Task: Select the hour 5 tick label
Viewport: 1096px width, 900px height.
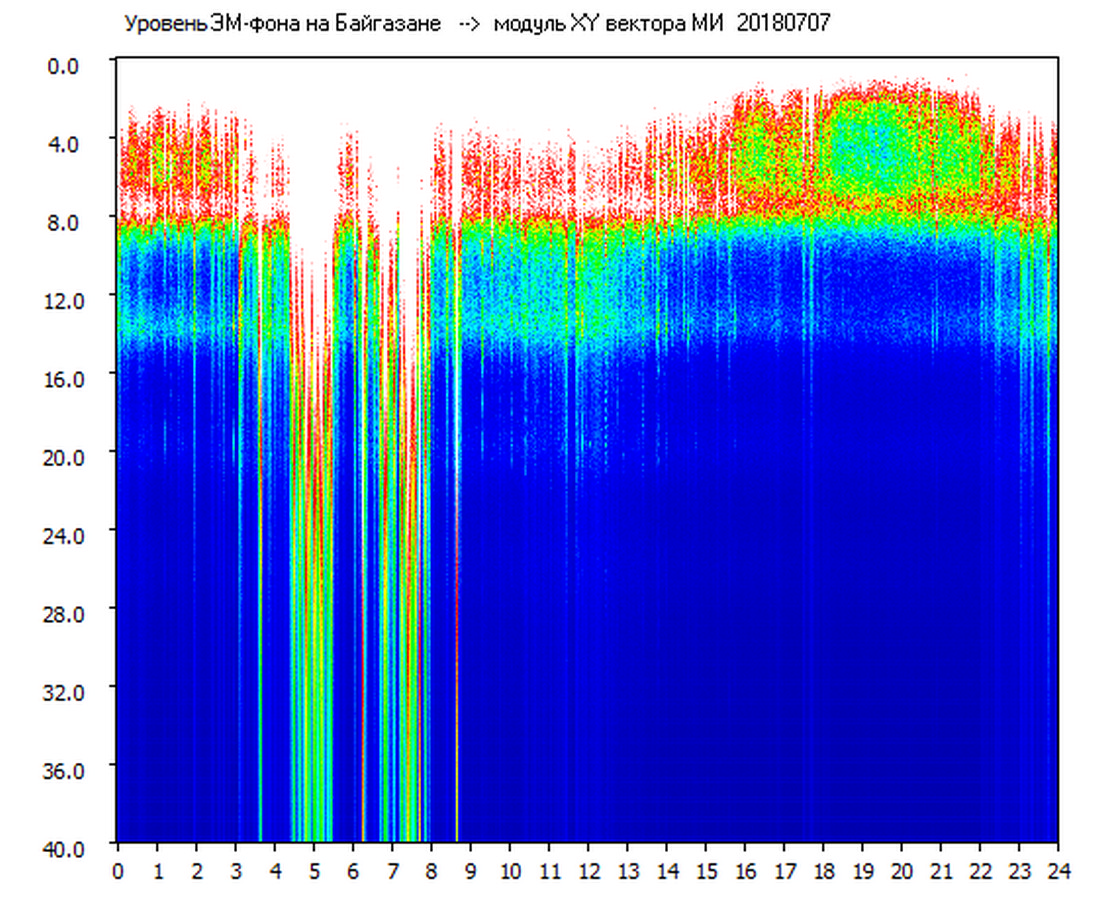Action: 314,870
